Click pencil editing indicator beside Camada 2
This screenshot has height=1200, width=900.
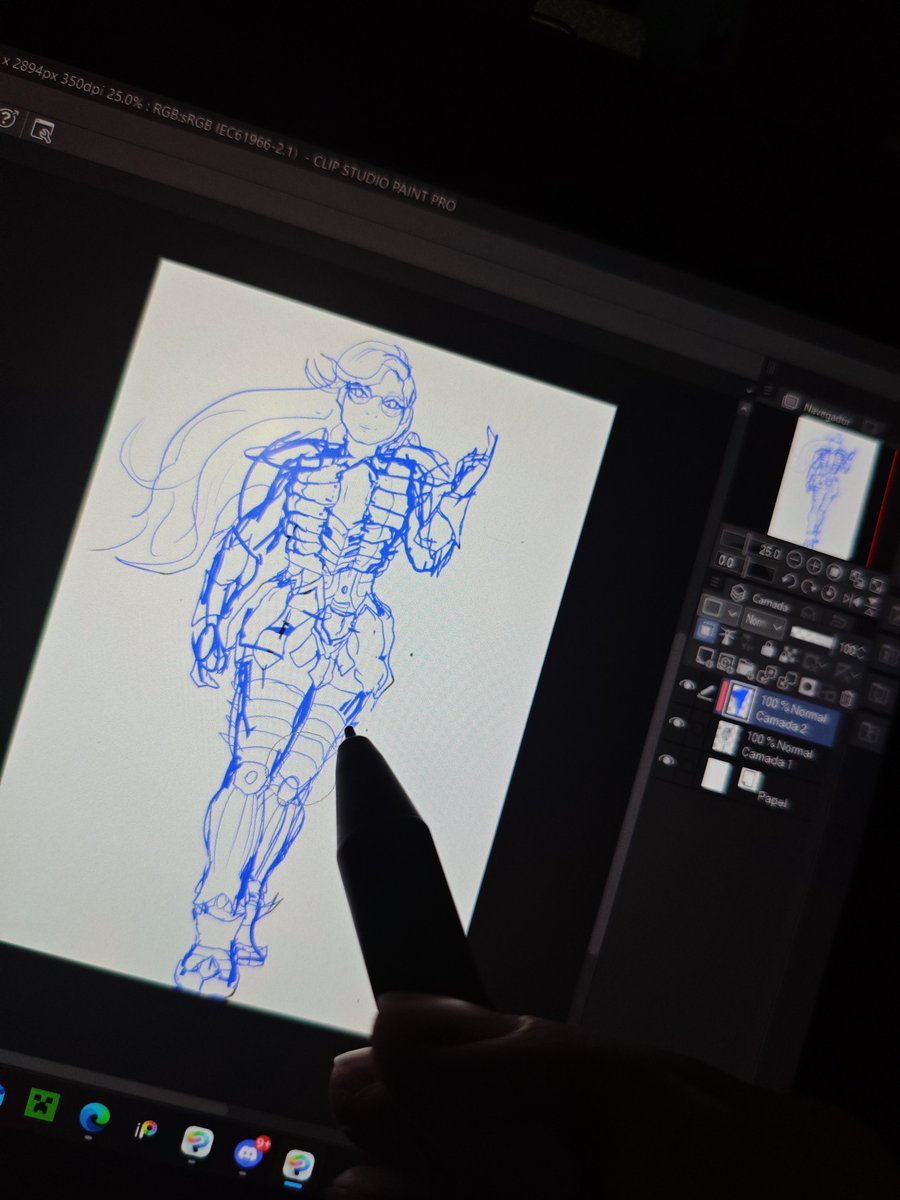pyautogui.click(x=707, y=692)
